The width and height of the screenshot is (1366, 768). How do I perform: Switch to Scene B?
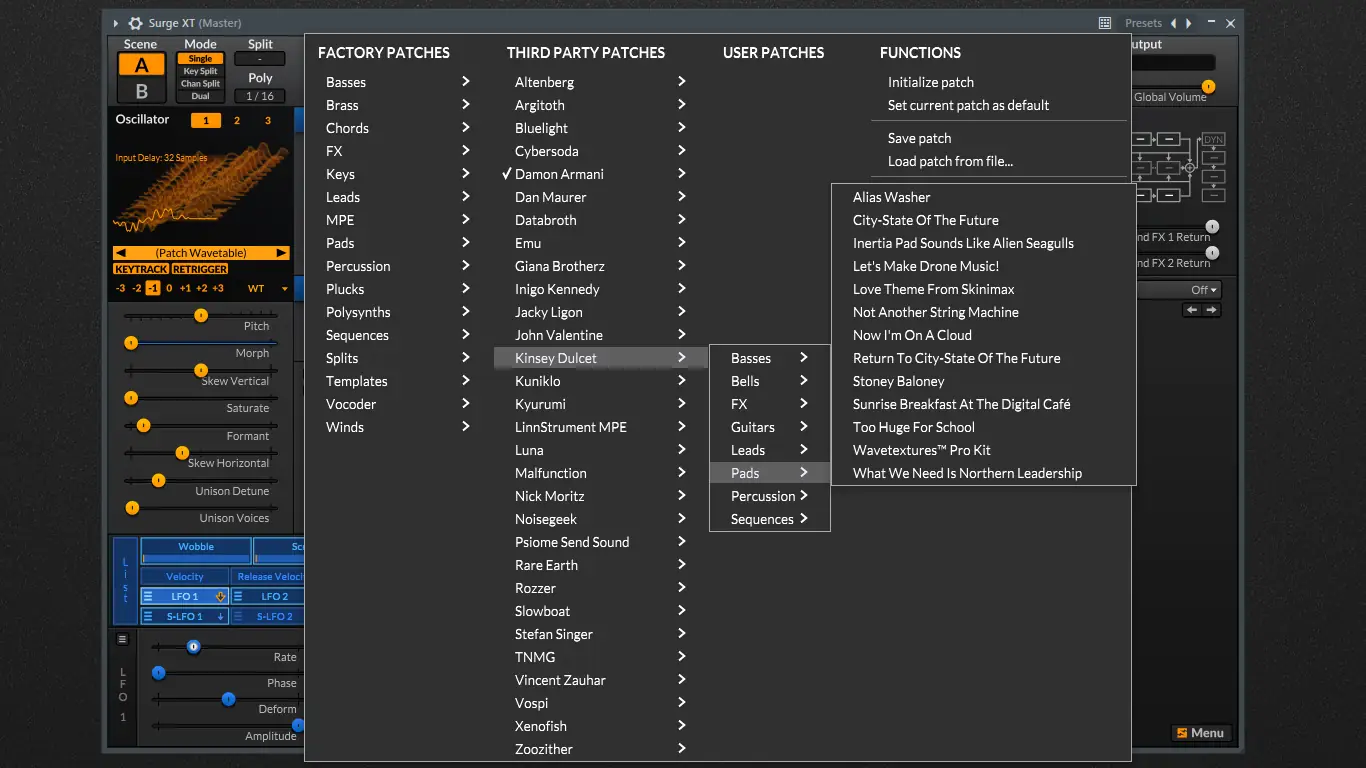pyautogui.click(x=141, y=91)
